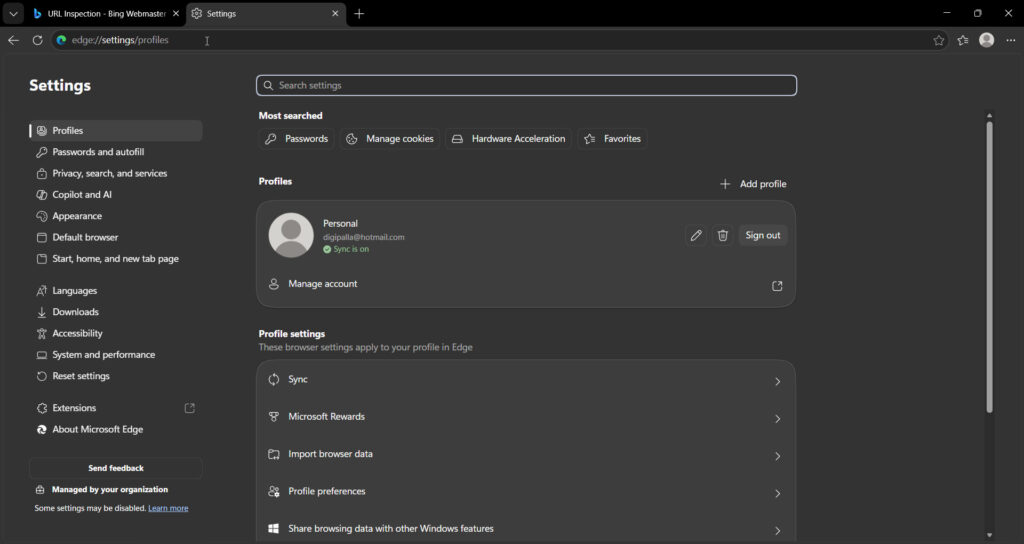Click the Manage account external link icon

point(777,286)
